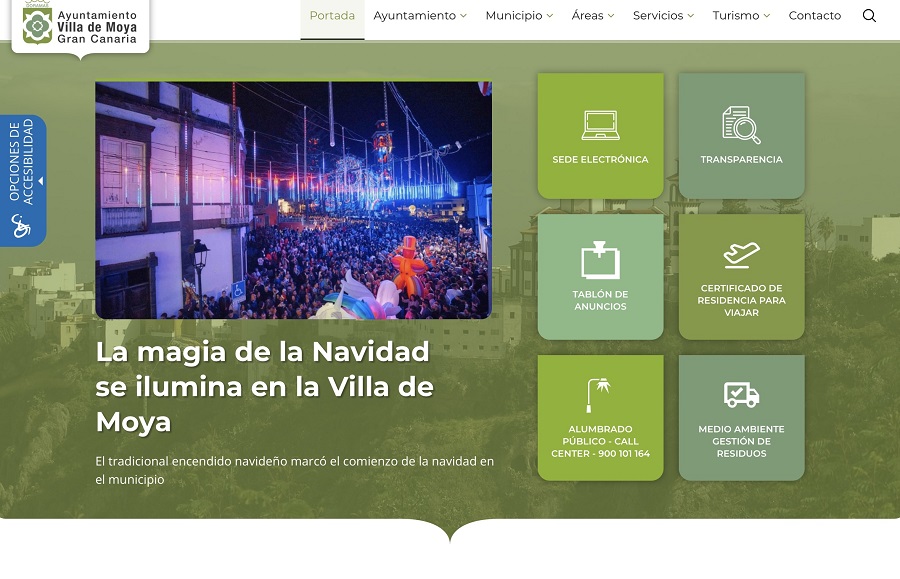Click the Certificado de Residencia para Viajar card
This screenshot has height=579, width=900.
tap(741, 277)
